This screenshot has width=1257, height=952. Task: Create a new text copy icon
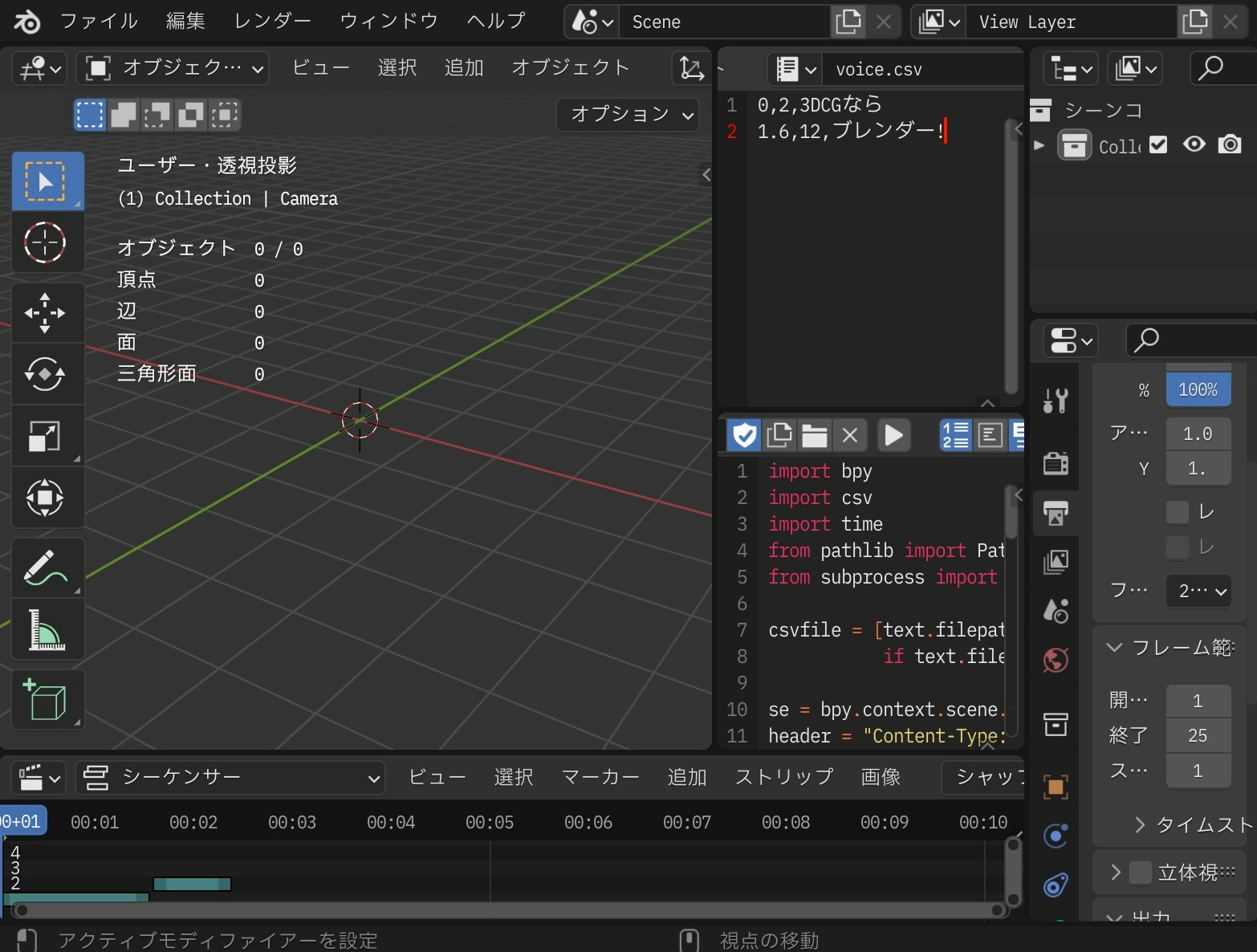(779, 435)
